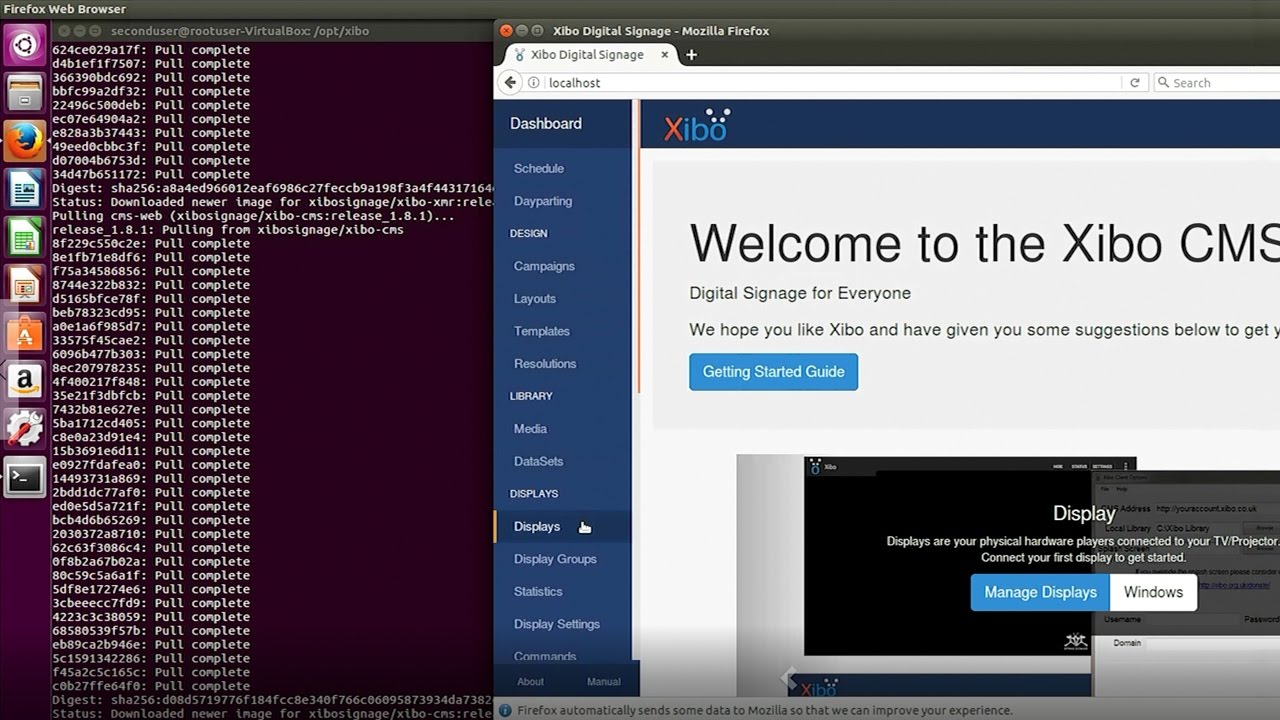Open Display Groups in the sidebar

pyautogui.click(x=555, y=559)
